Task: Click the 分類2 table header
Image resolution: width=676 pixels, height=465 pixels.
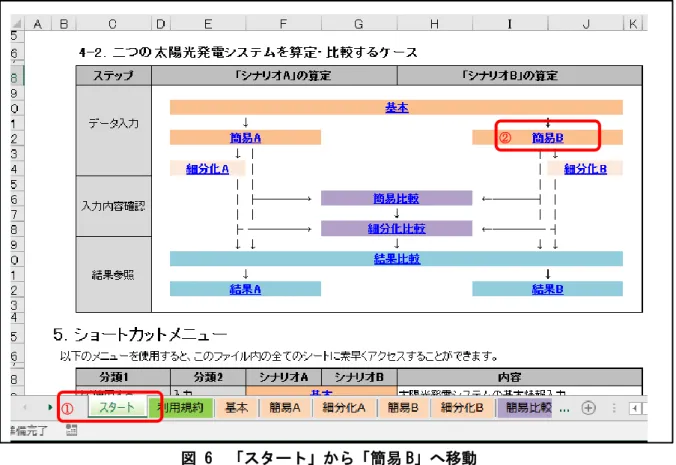Action: pyautogui.click(x=208, y=377)
